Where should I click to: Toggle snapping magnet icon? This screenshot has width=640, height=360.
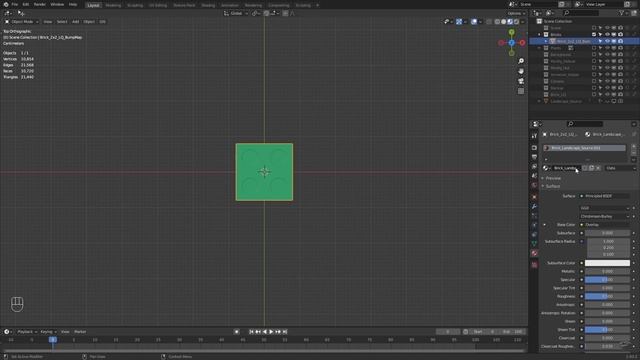[x=266, y=13]
